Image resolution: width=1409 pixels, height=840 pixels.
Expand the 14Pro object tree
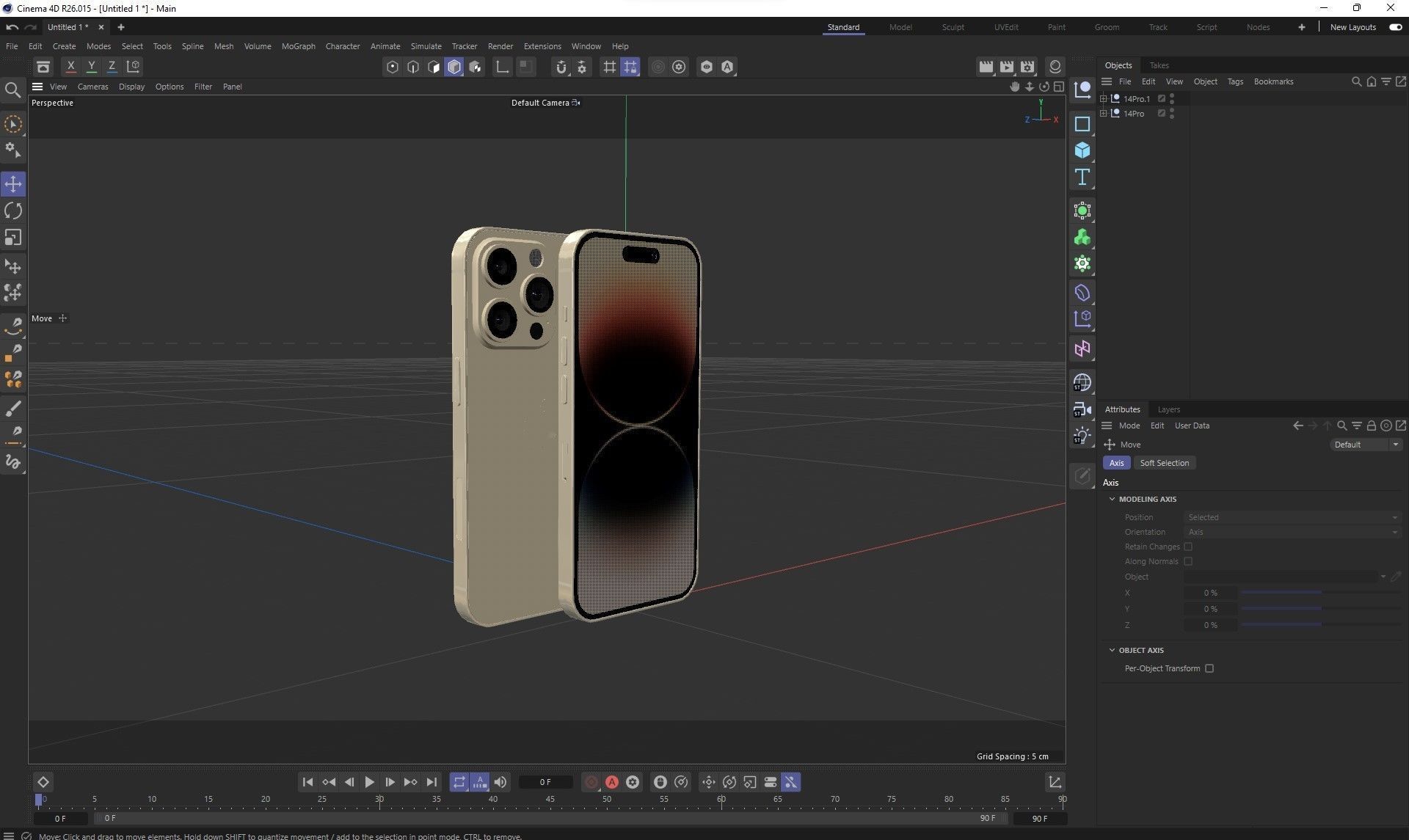click(1103, 113)
